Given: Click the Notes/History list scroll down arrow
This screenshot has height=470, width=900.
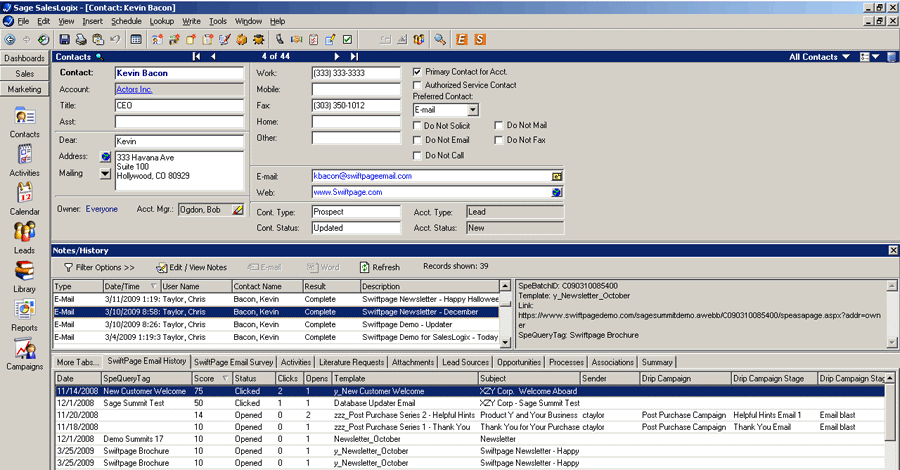Looking at the screenshot, I should point(505,343).
